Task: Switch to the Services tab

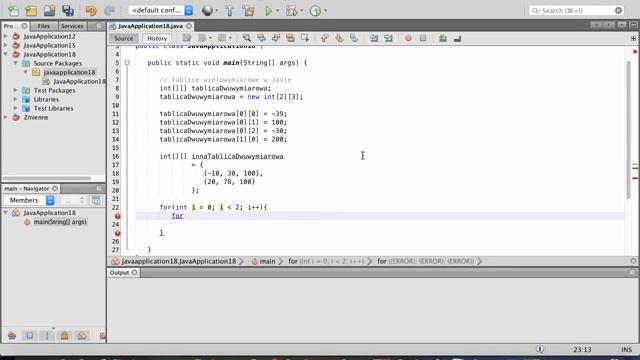Action: tap(72, 26)
